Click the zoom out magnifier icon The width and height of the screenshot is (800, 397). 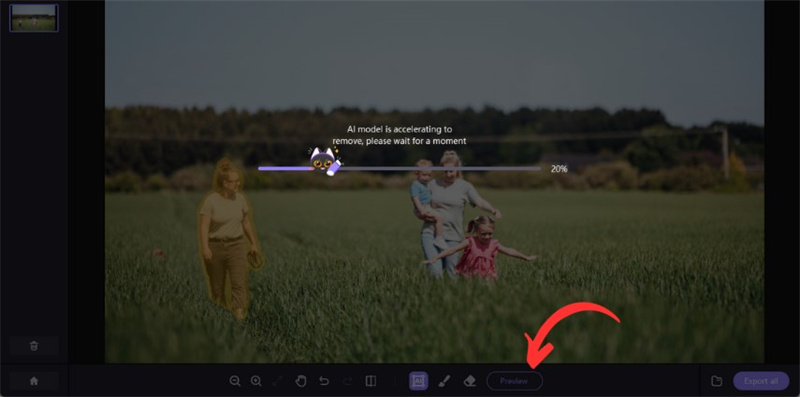[235, 381]
